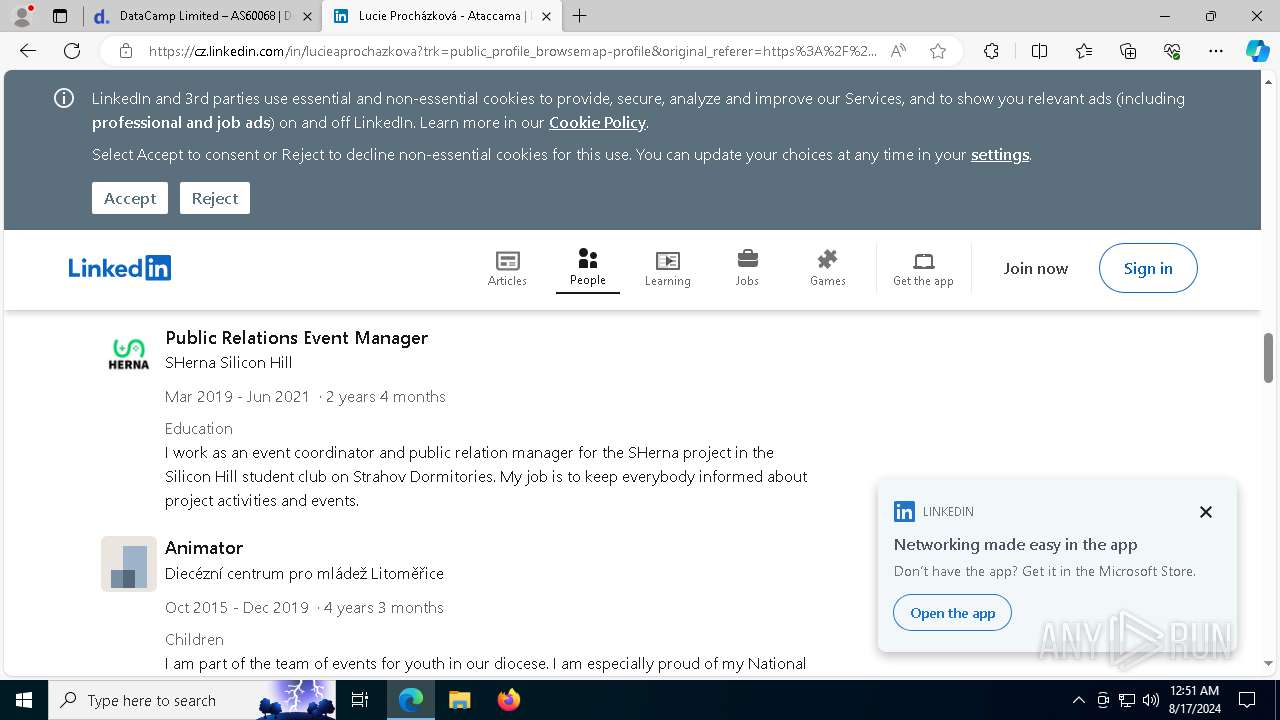Viewport: 1280px width, 720px height.
Task: Click the Animator job title
Action: (x=204, y=548)
